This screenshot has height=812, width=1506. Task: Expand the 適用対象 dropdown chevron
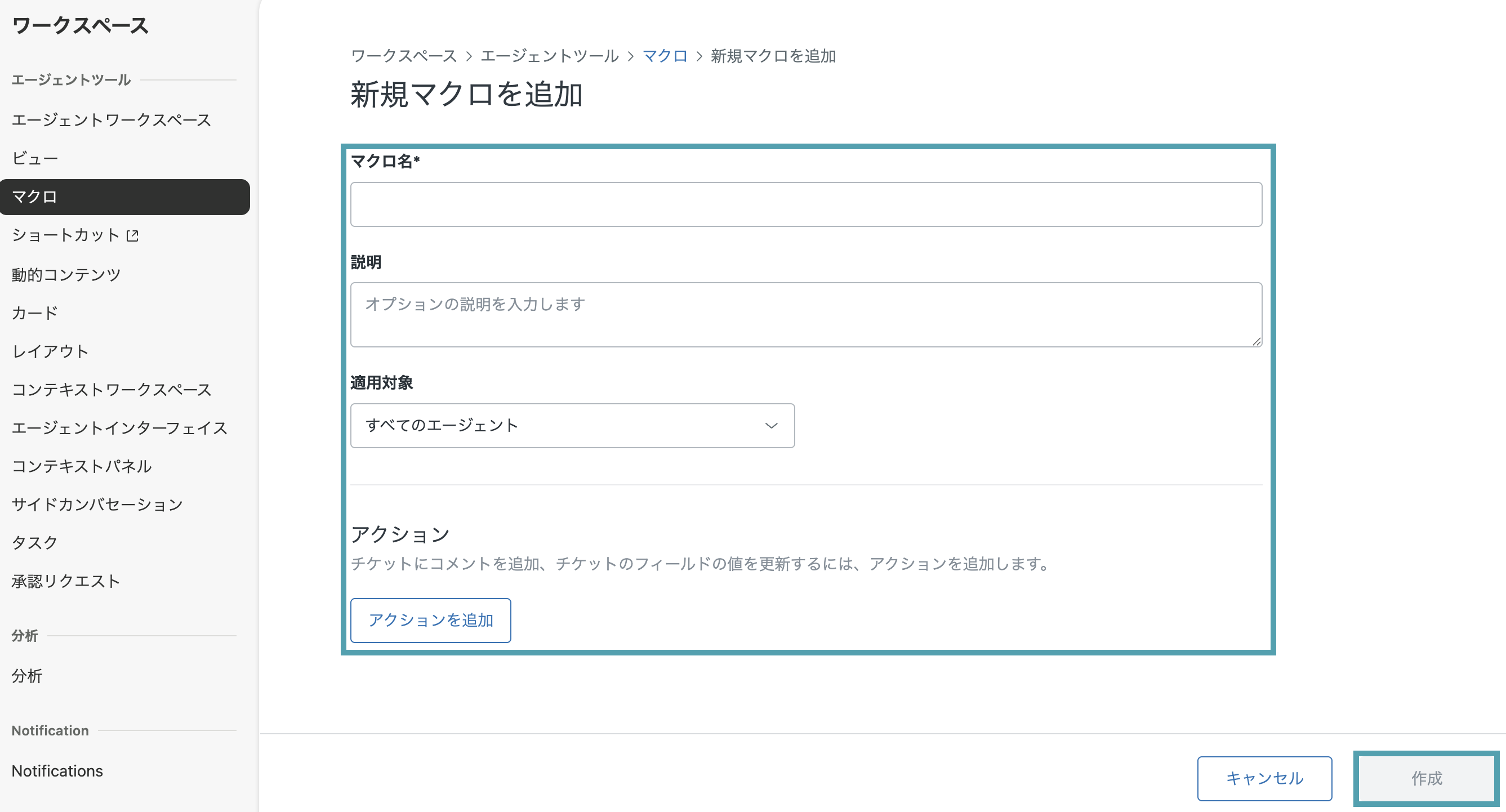[x=771, y=426]
